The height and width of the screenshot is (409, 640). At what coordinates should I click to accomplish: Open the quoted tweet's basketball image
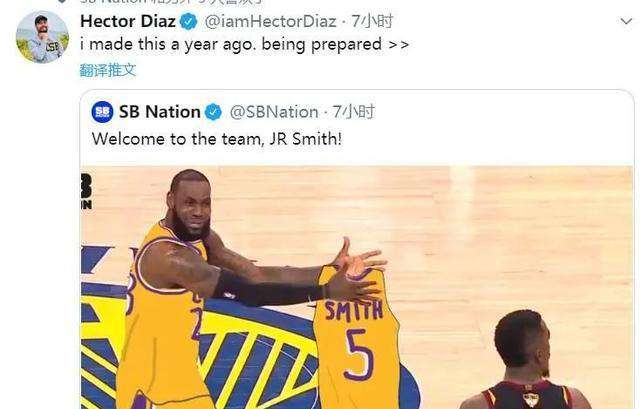click(x=357, y=287)
